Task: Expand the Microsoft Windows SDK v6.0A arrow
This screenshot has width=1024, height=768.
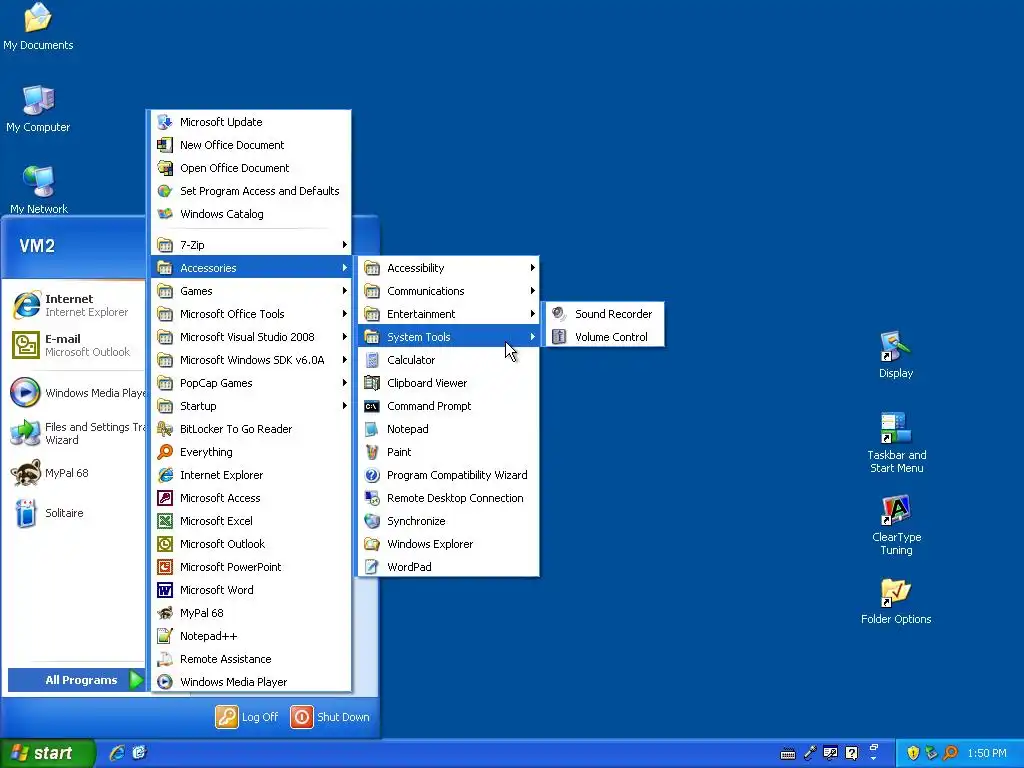Action: pos(344,360)
